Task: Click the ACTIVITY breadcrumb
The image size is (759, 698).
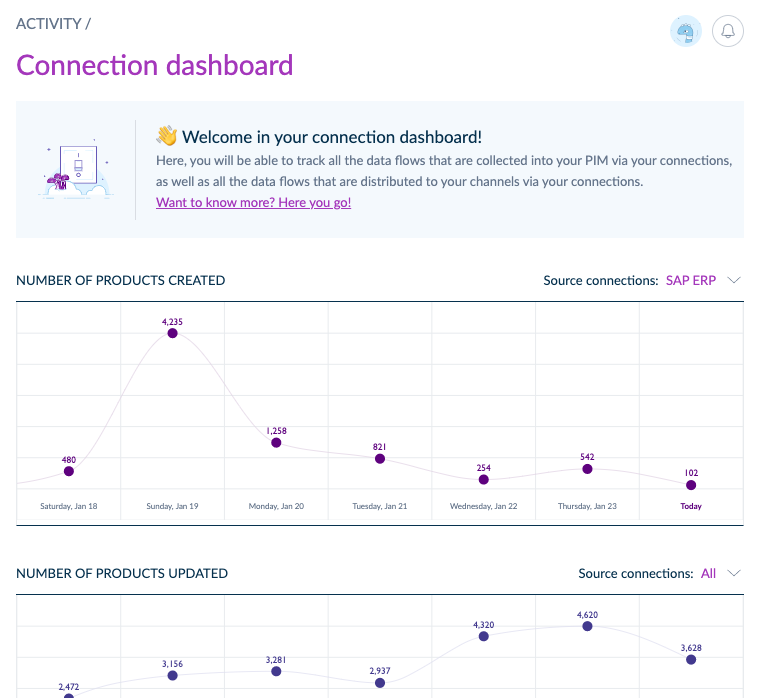Action: 49,23
